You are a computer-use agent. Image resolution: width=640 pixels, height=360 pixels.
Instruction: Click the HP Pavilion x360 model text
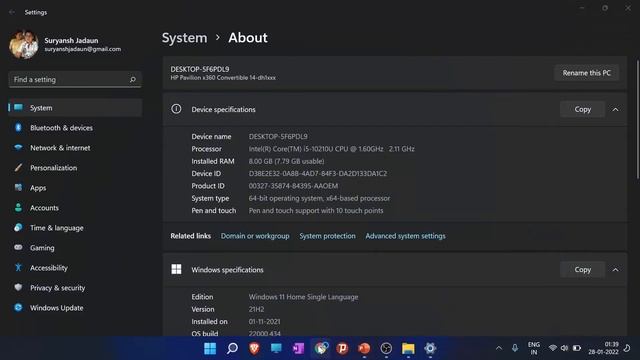(223, 78)
